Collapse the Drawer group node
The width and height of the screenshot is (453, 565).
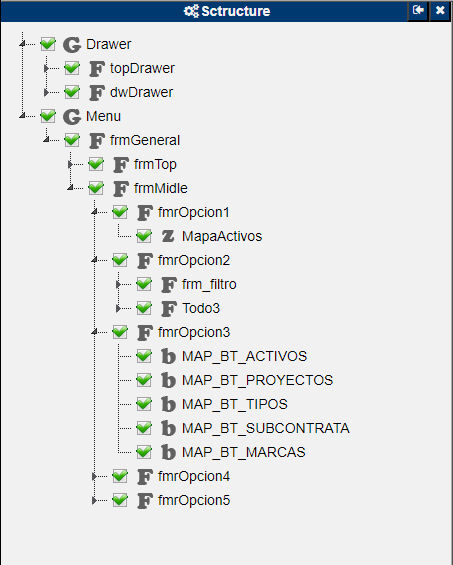click(x=22, y=44)
